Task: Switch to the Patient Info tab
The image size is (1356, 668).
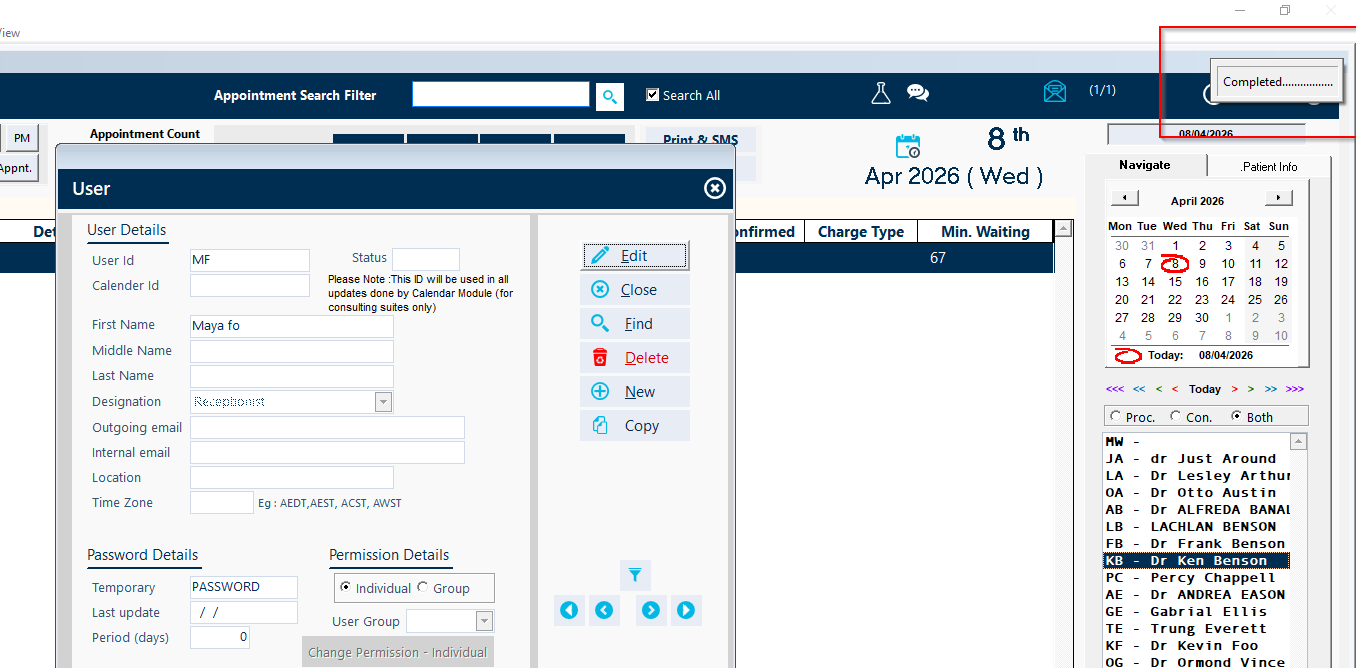Action: [x=1268, y=166]
